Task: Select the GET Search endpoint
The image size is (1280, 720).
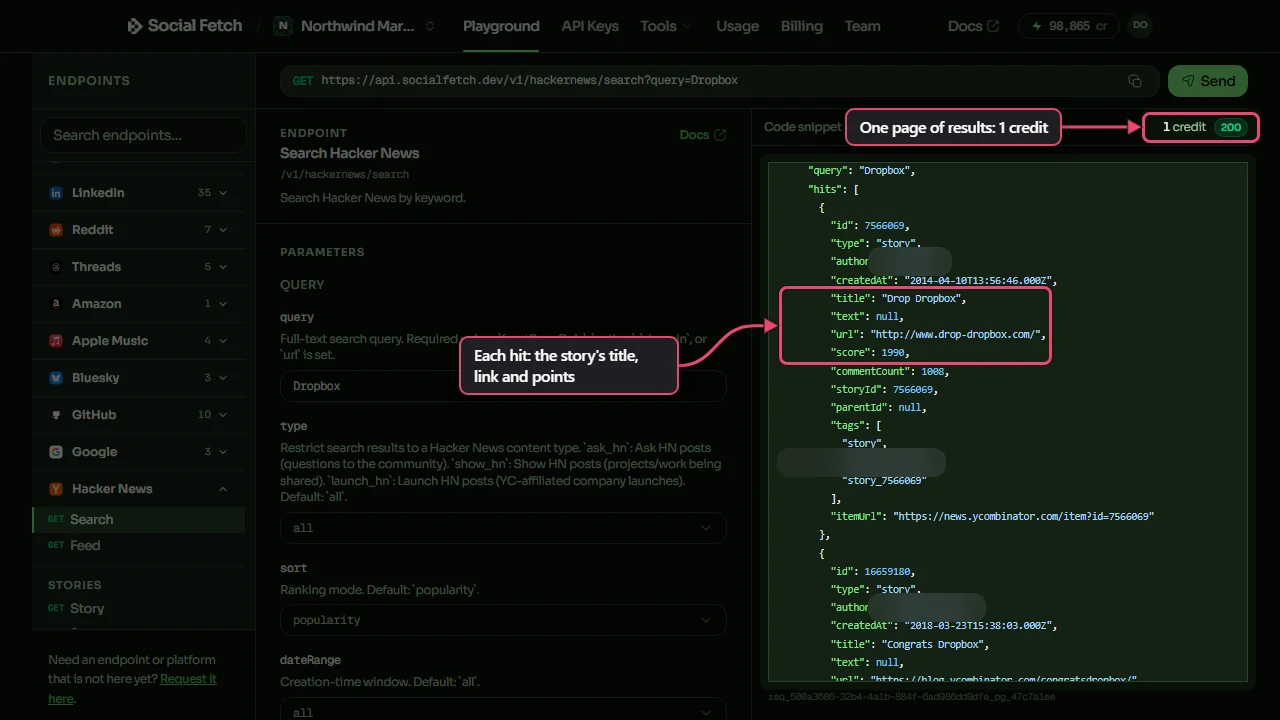Action: [x=138, y=520]
